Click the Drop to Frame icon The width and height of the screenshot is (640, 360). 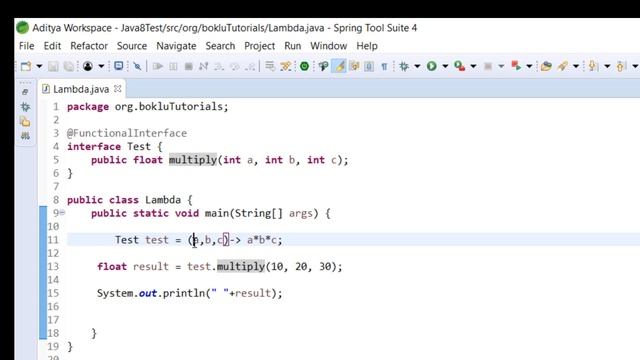point(270,66)
